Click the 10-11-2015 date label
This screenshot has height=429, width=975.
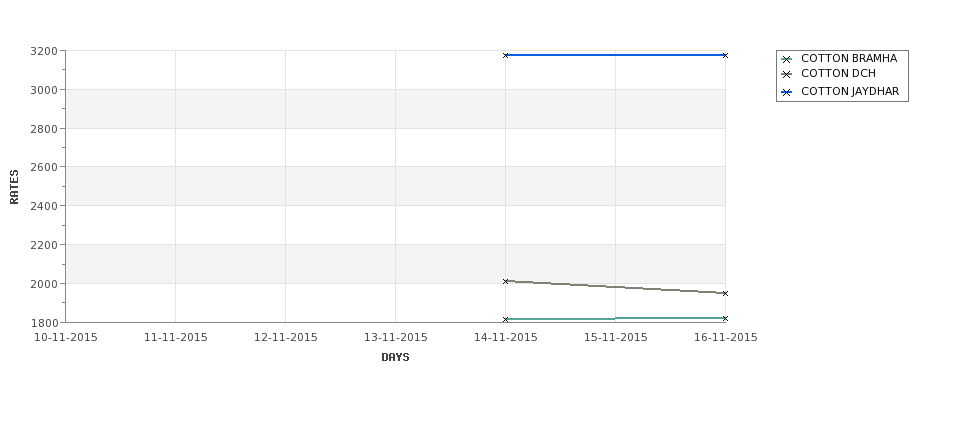(x=66, y=338)
